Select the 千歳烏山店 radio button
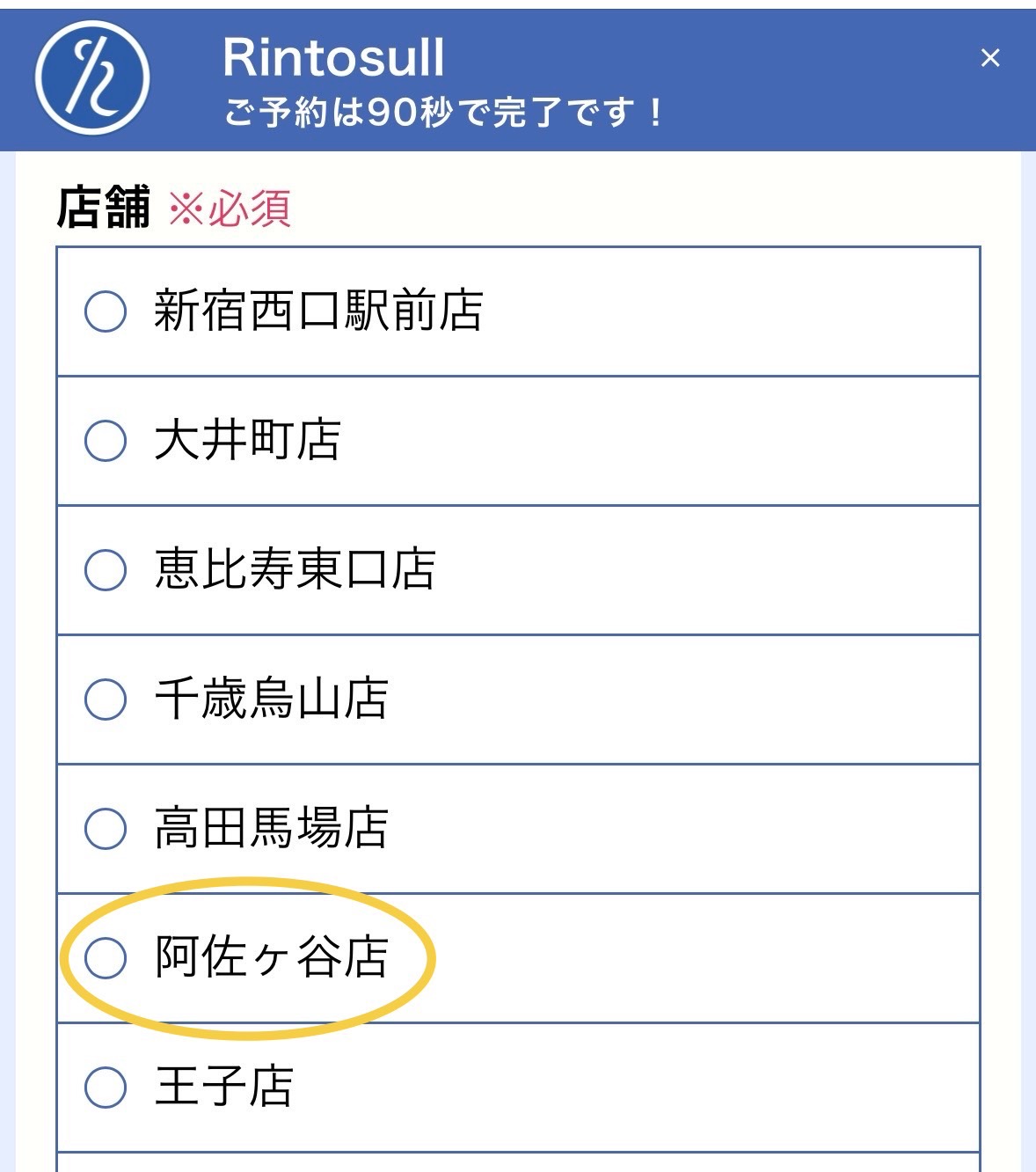The height and width of the screenshot is (1172, 1036). [106, 700]
